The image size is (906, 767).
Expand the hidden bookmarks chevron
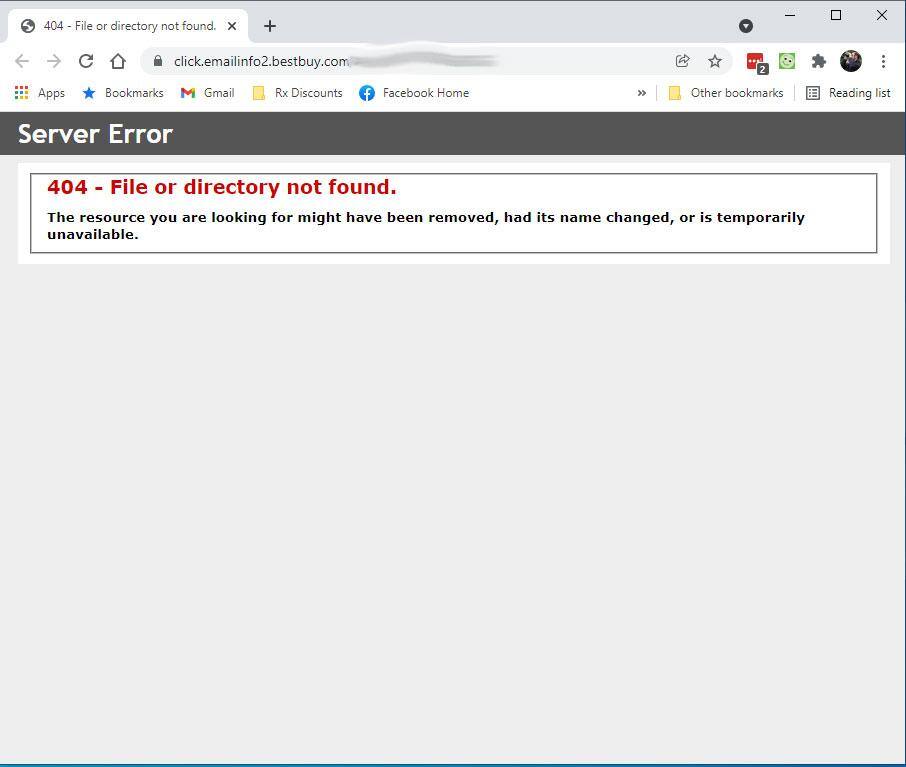[641, 93]
